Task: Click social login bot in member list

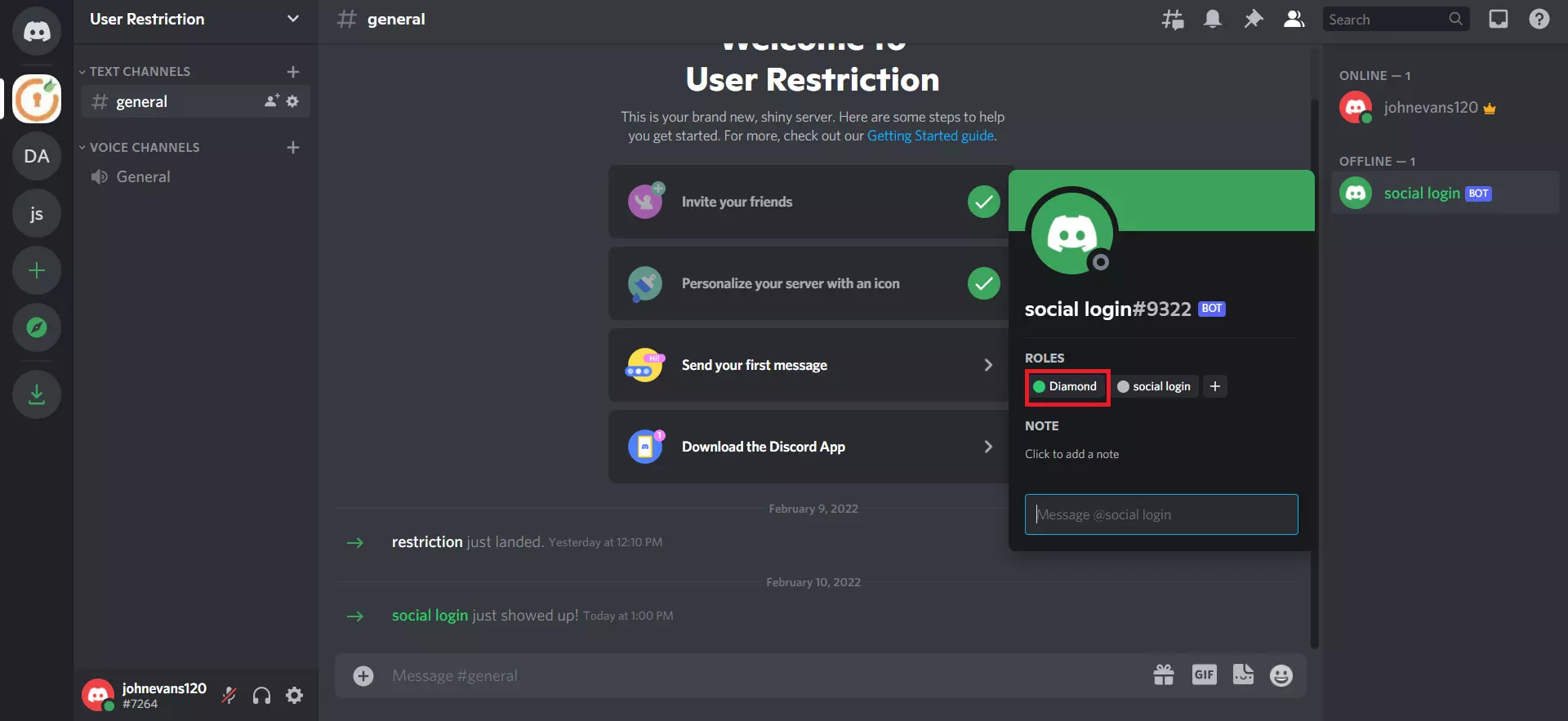Action: click(1445, 194)
